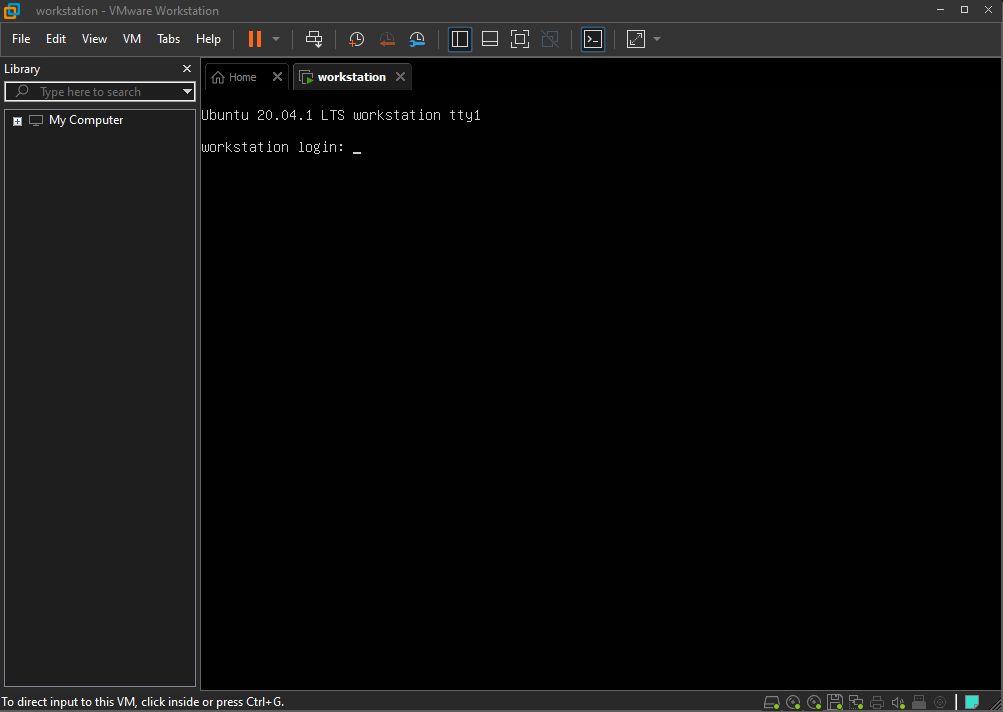Click Send Ctrl+Alt+Del toolbar icon
Screen dimensions: 1003x712
(314, 39)
